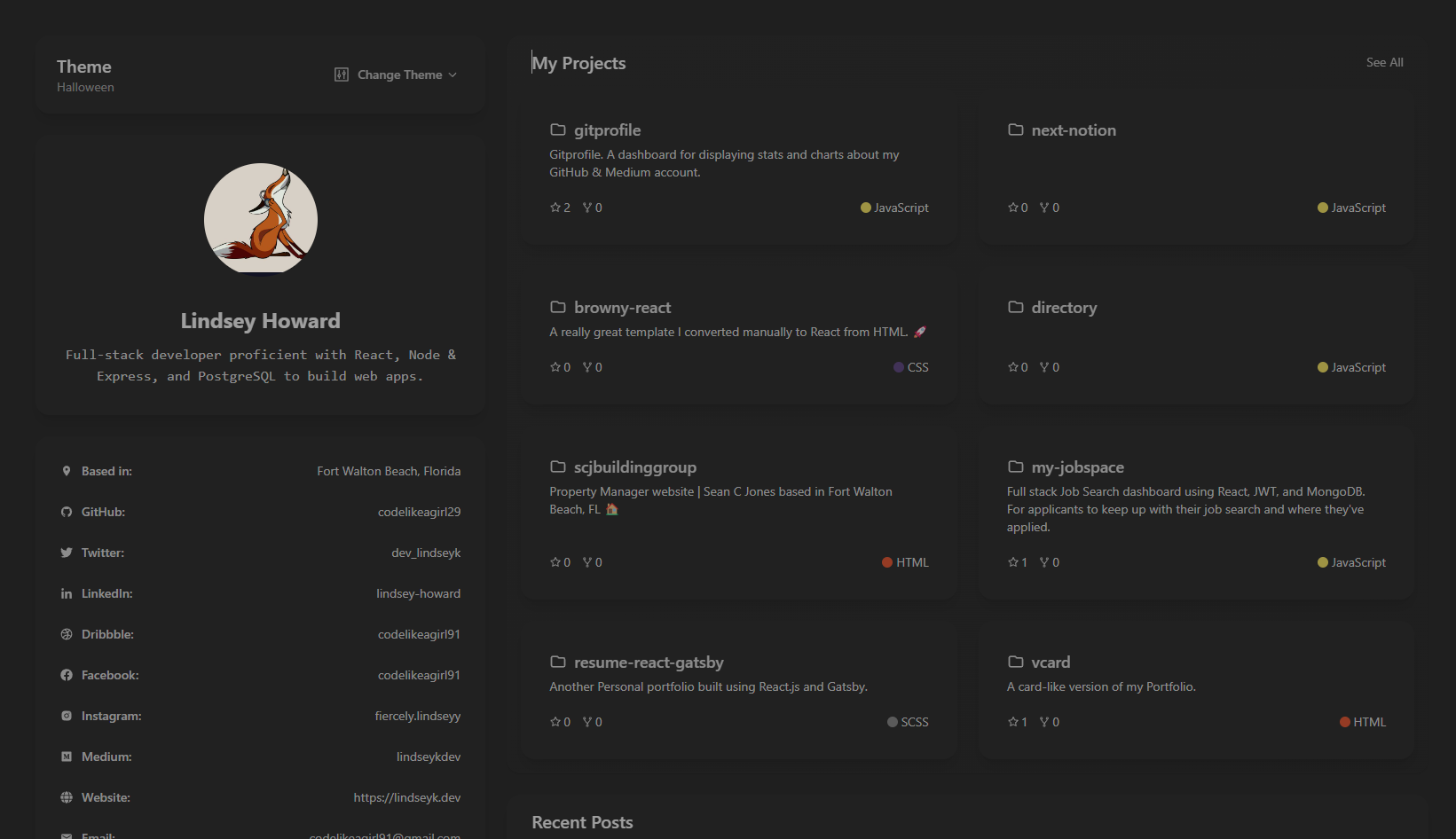
Task: Click Lindsey Howard's fox avatar image
Action: (x=261, y=219)
